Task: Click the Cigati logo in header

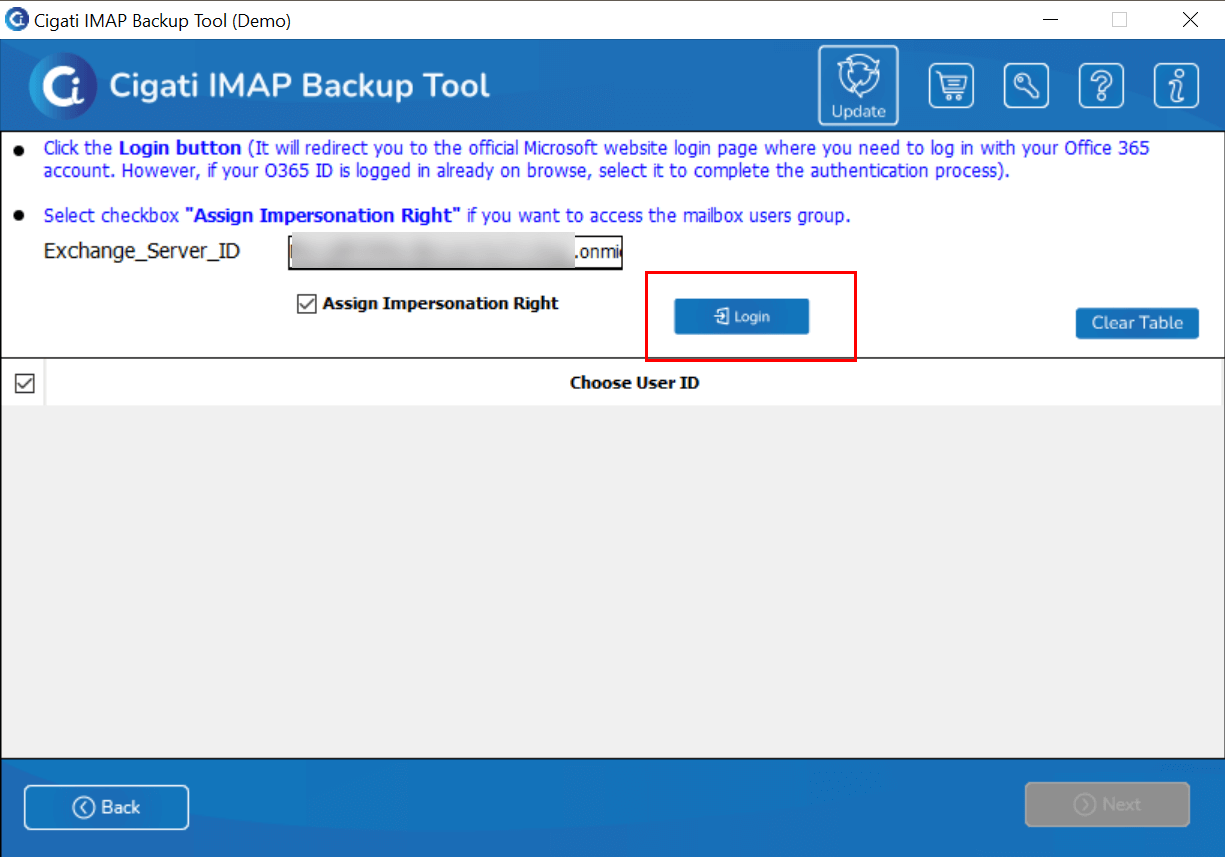Action: pyautogui.click(x=62, y=86)
